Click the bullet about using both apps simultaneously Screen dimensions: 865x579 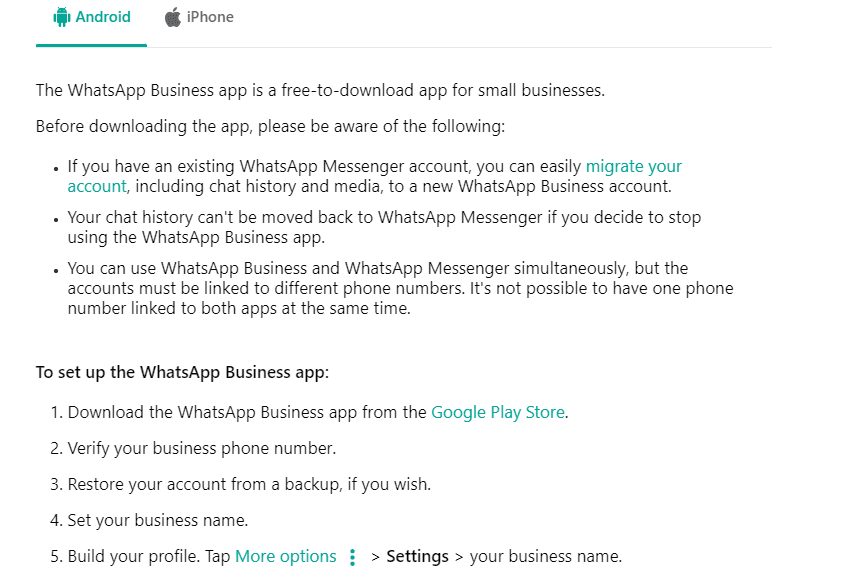pos(401,288)
